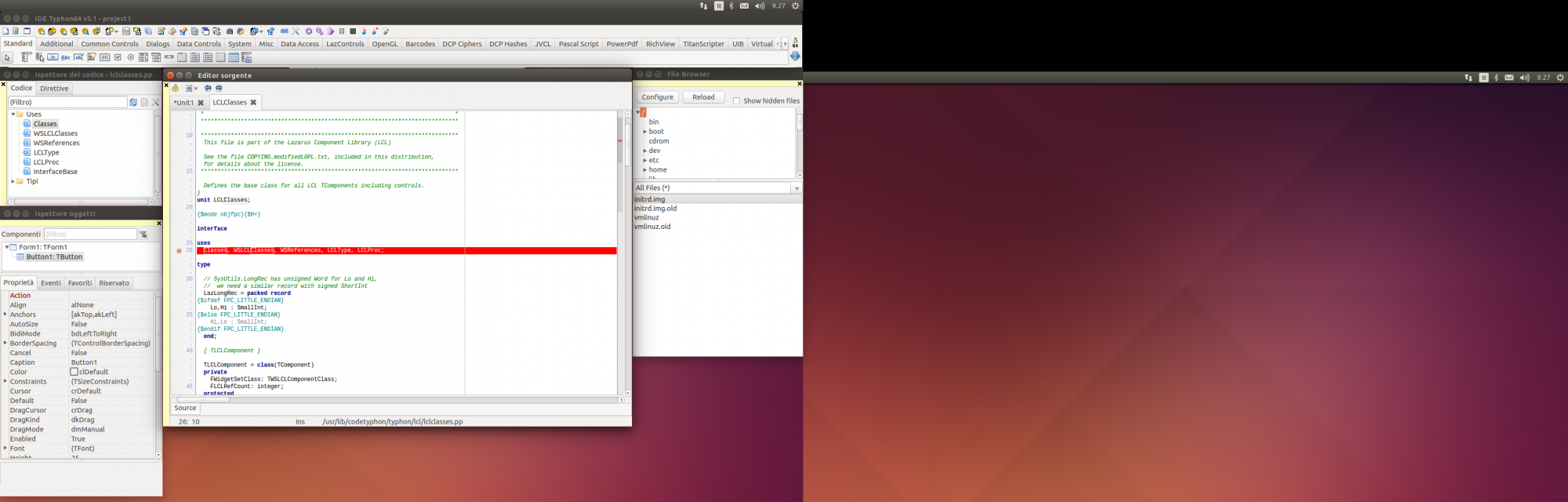The image size is (1568, 502).
Task: Click the Source tab at editor bottom
Action: tap(186, 408)
